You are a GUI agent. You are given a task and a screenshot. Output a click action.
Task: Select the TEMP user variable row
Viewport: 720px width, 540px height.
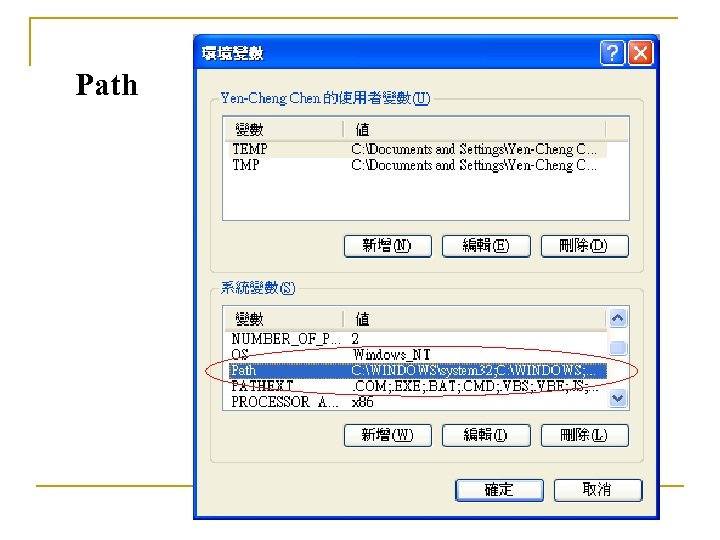(417, 149)
